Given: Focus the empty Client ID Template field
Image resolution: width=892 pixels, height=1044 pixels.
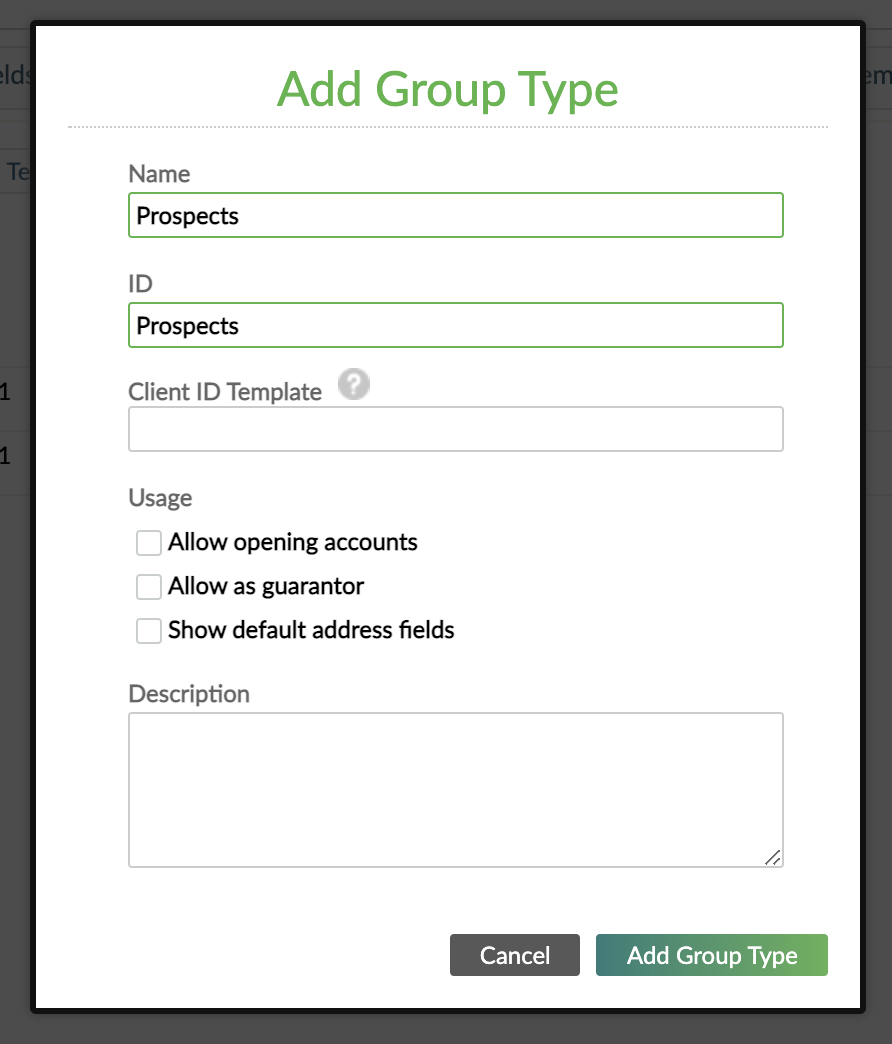Looking at the screenshot, I should coord(455,428).
